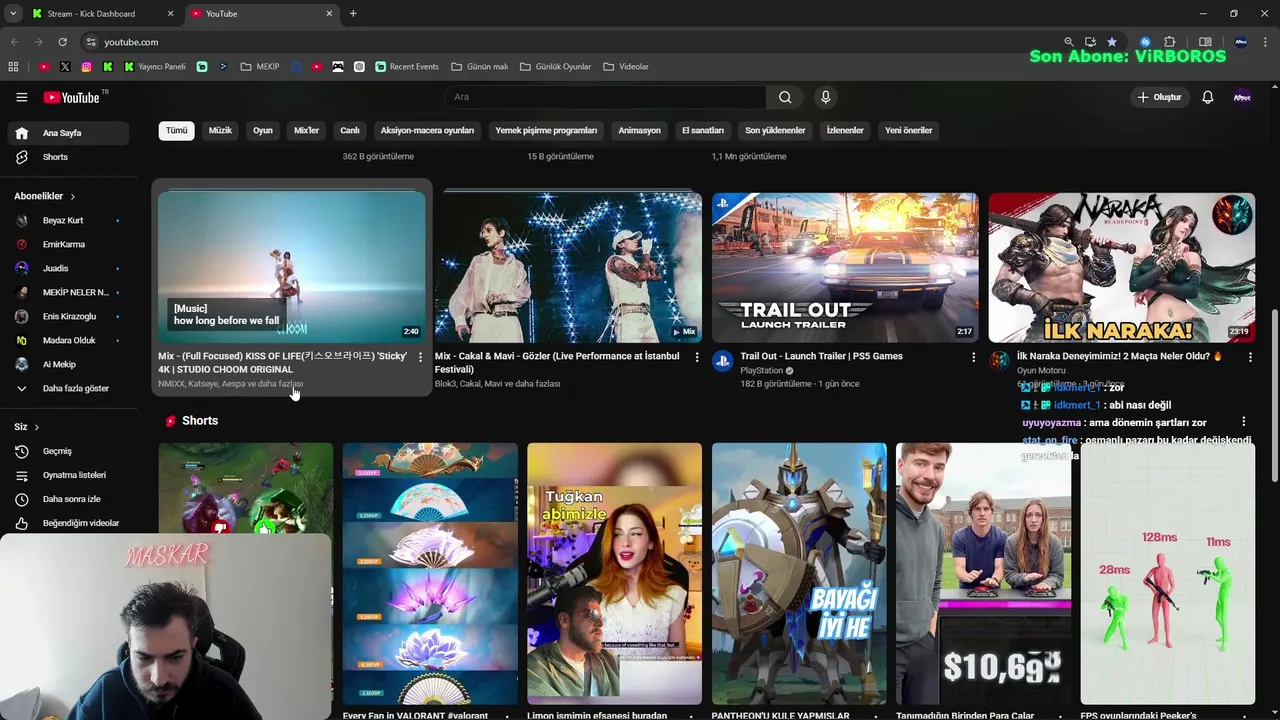Select the Canlı filter chip

(x=350, y=131)
